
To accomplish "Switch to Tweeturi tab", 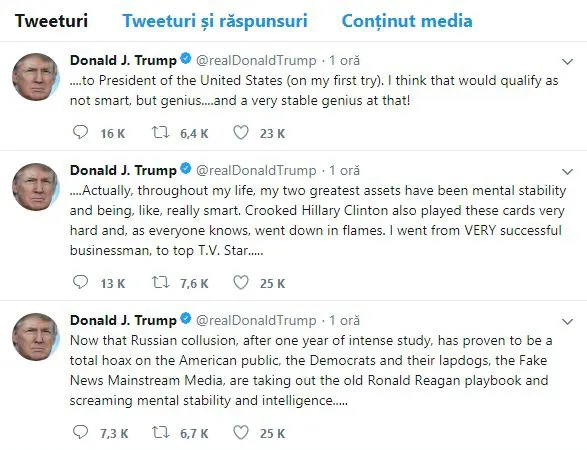I will coord(51,21).
